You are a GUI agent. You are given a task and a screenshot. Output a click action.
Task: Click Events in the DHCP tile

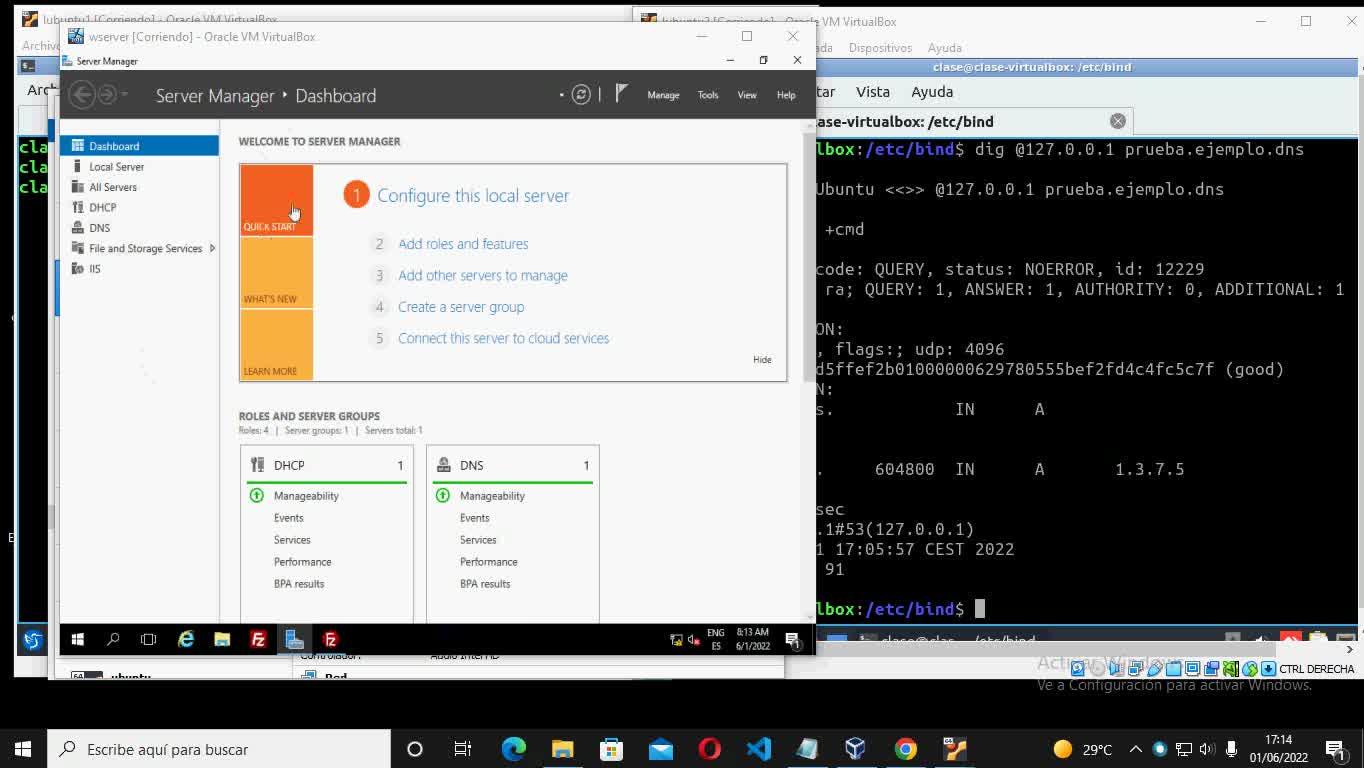click(289, 518)
